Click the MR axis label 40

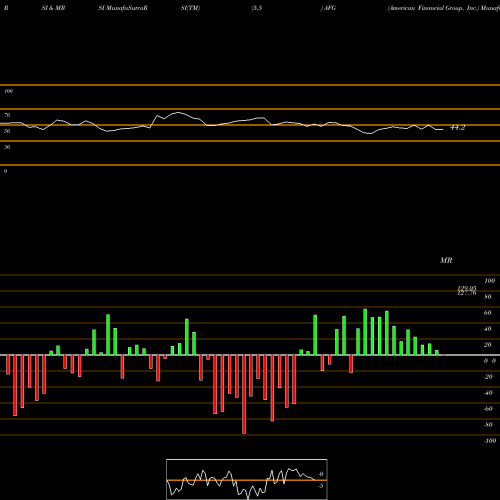[488, 329]
